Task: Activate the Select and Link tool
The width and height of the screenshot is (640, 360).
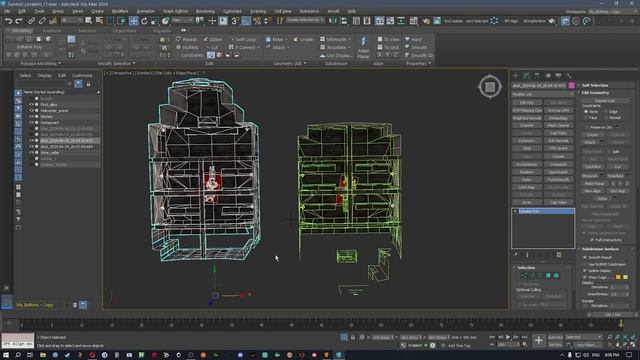Action: (31, 21)
